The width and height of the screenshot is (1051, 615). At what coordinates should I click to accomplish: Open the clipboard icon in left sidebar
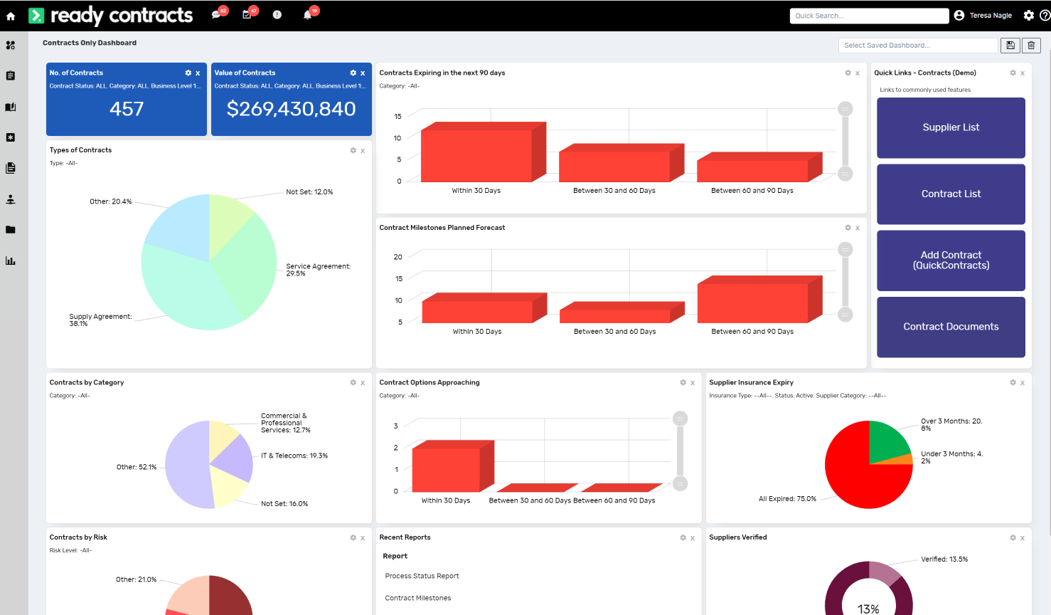click(11, 76)
